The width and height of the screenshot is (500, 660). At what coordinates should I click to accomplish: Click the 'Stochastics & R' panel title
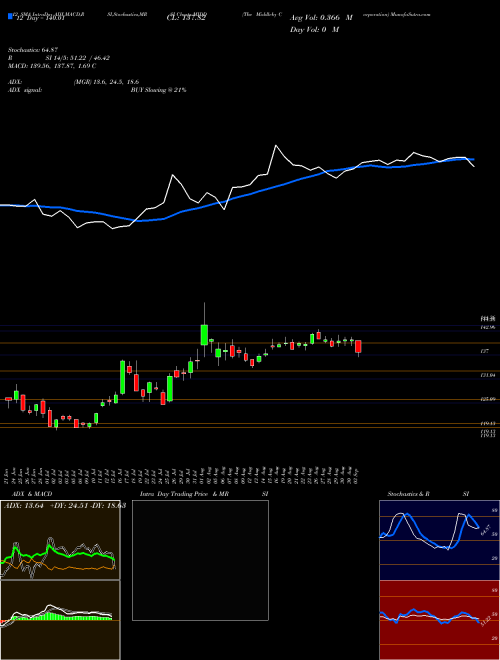[x=408, y=494]
